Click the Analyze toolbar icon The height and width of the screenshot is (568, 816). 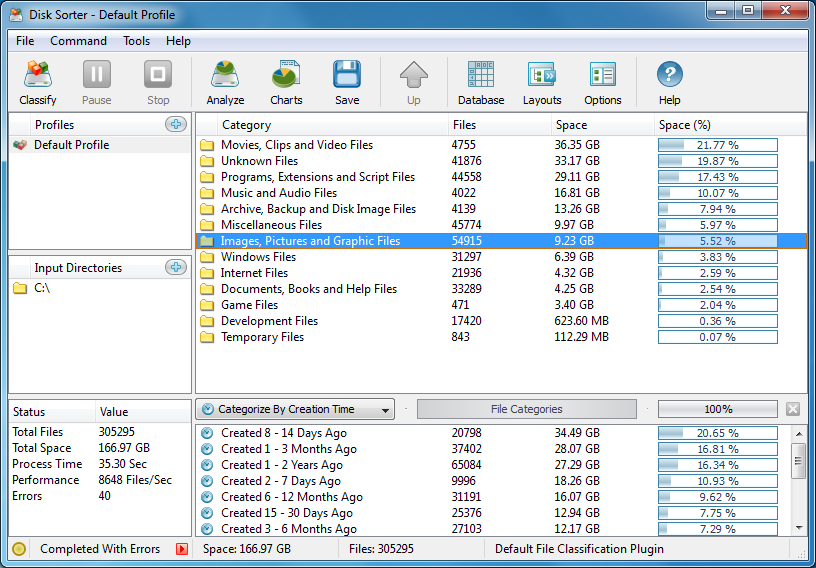coord(225,74)
